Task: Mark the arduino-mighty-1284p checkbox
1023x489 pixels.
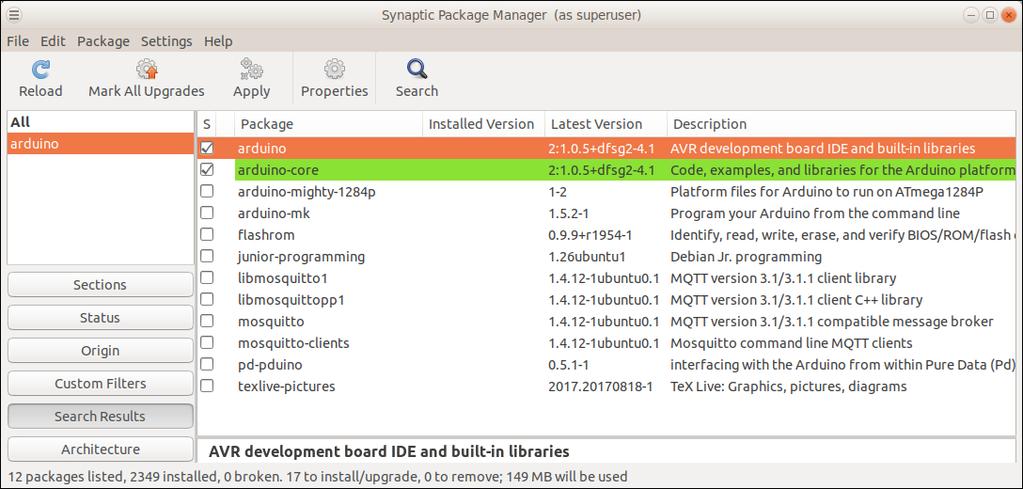Action: click(207, 192)
